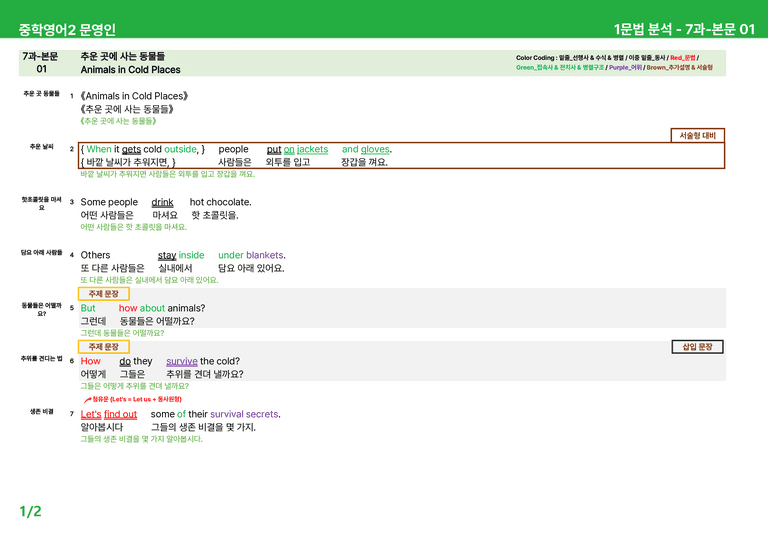Click "Some people" in sentence 3
Viewport: 768px width, 543px height.
click(x=109, y=202)
